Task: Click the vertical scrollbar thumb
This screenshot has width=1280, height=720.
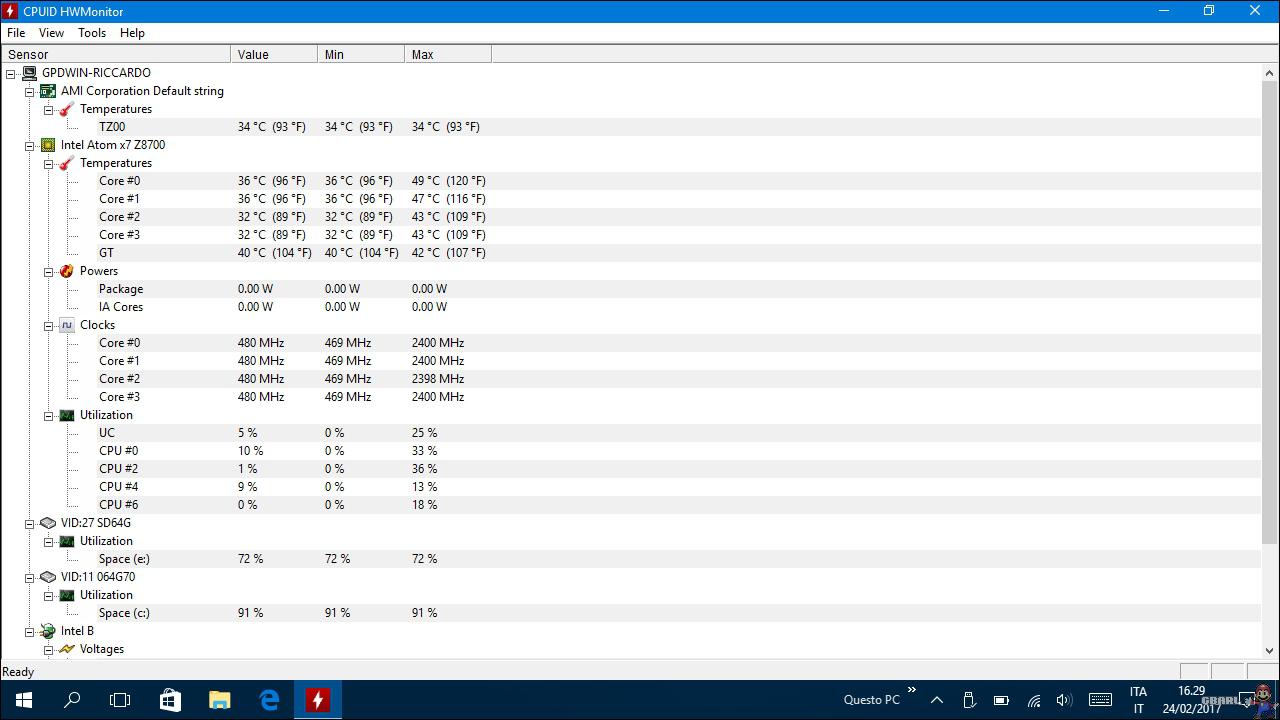Action: (1270, 312)
